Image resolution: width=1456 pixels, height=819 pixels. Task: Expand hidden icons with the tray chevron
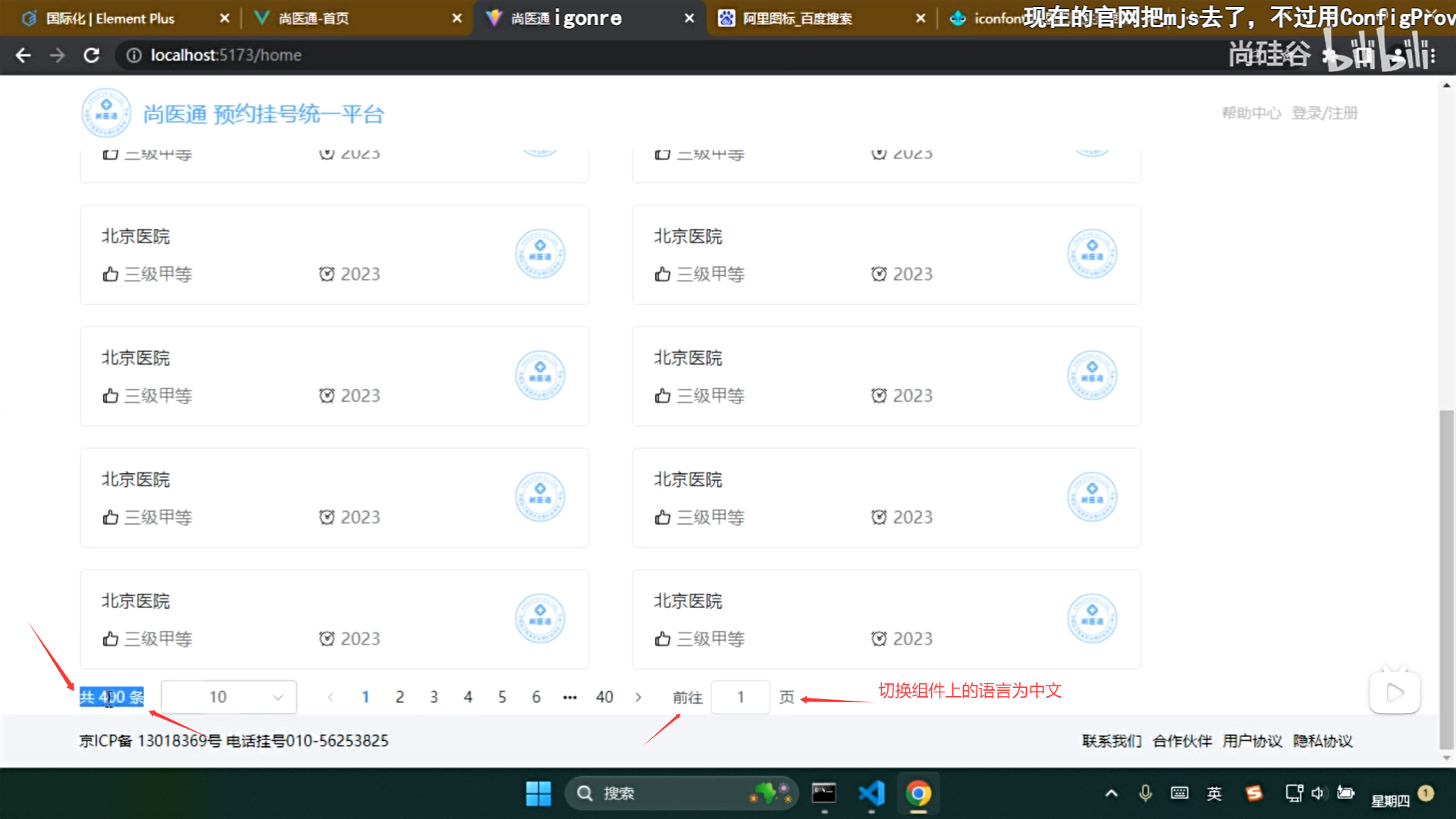[1110, 793]
